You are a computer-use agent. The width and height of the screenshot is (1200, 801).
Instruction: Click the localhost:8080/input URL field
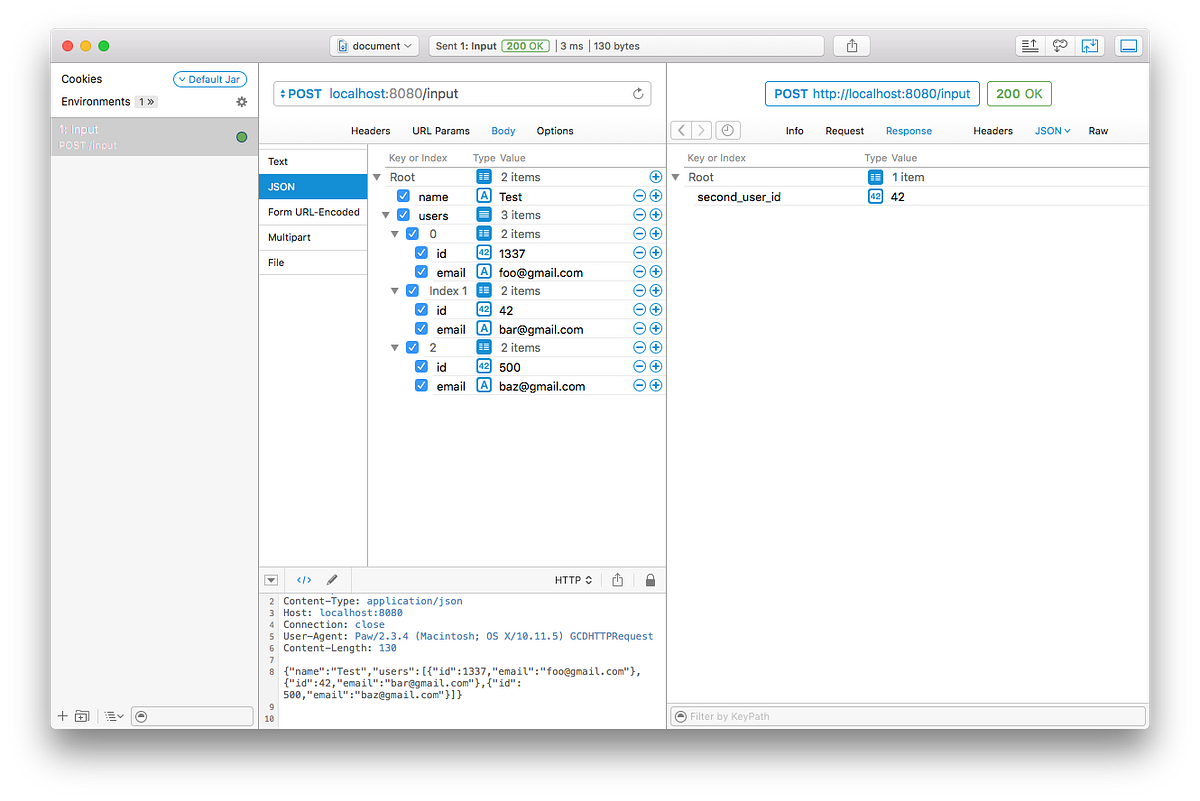(x=462, y=94)
